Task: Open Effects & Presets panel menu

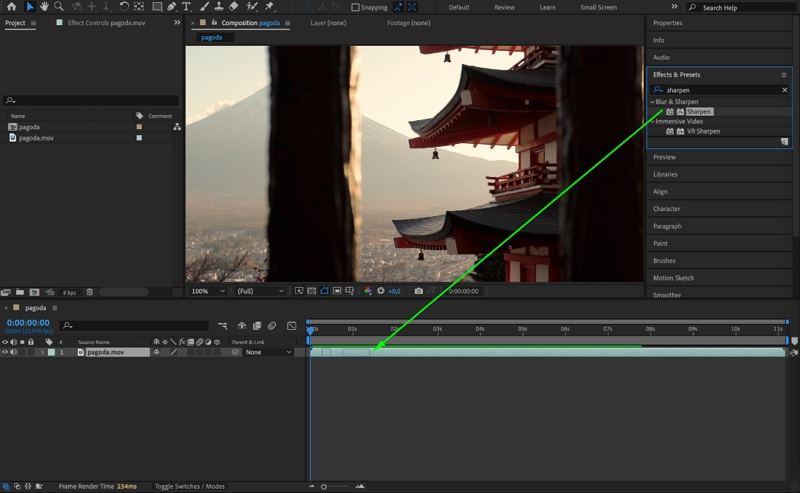Action: pyautogui.click(x=784, y=75)
